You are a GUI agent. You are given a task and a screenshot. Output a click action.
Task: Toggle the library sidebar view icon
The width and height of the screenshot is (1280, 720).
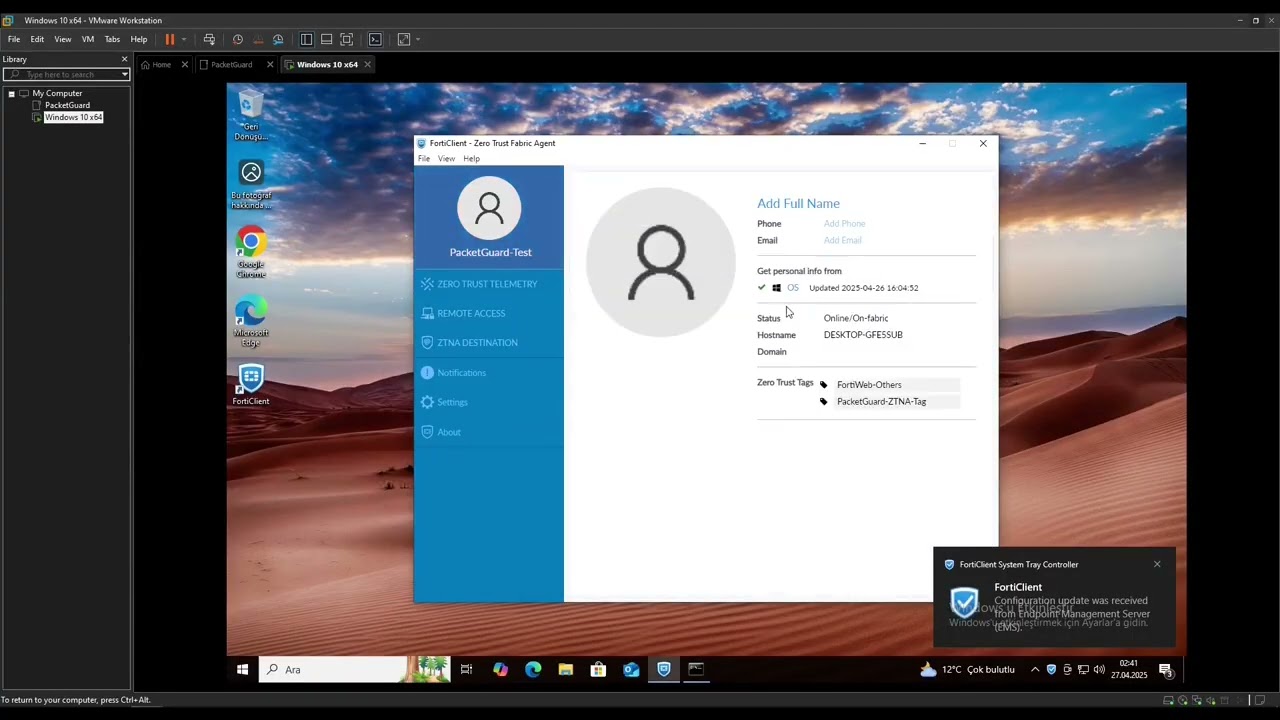pos(307,39)
